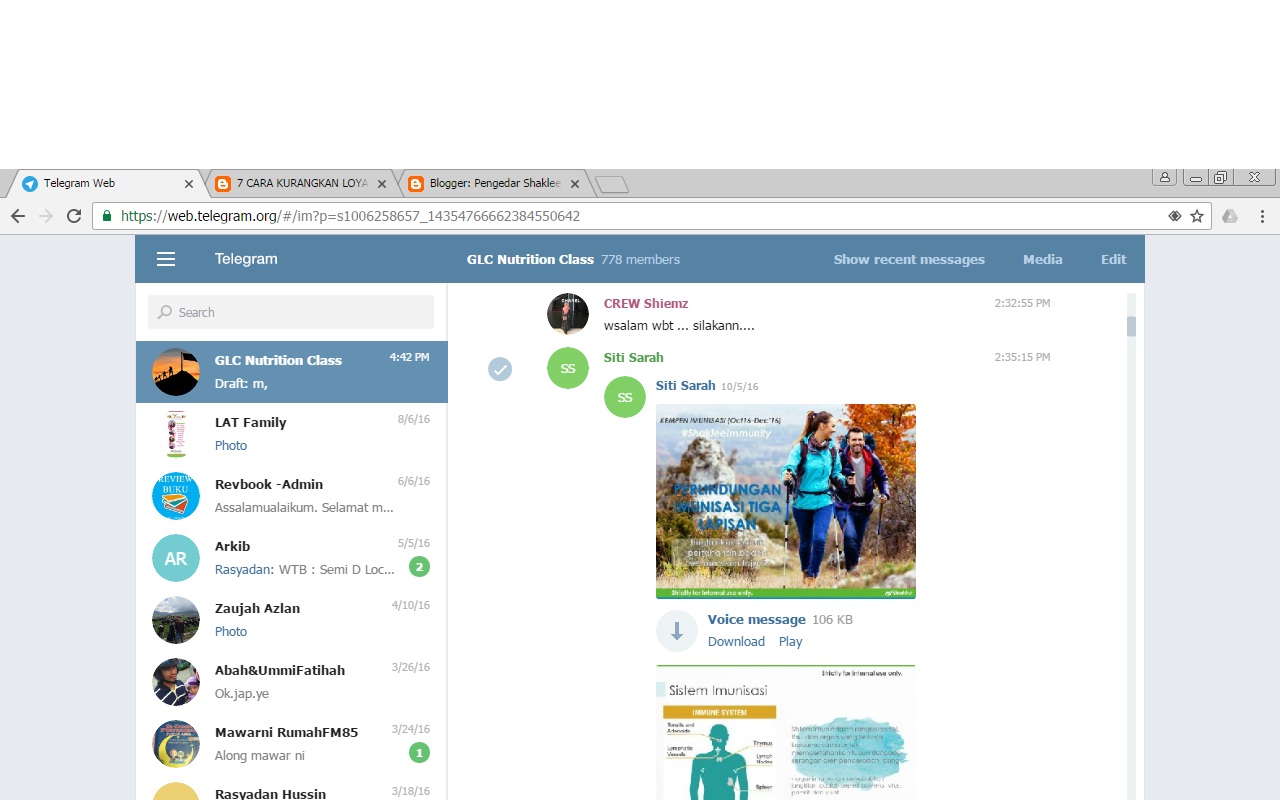1280x800 pixels.
Task: Open the Zaujah Azlan chat
Action: coord(292,620)
